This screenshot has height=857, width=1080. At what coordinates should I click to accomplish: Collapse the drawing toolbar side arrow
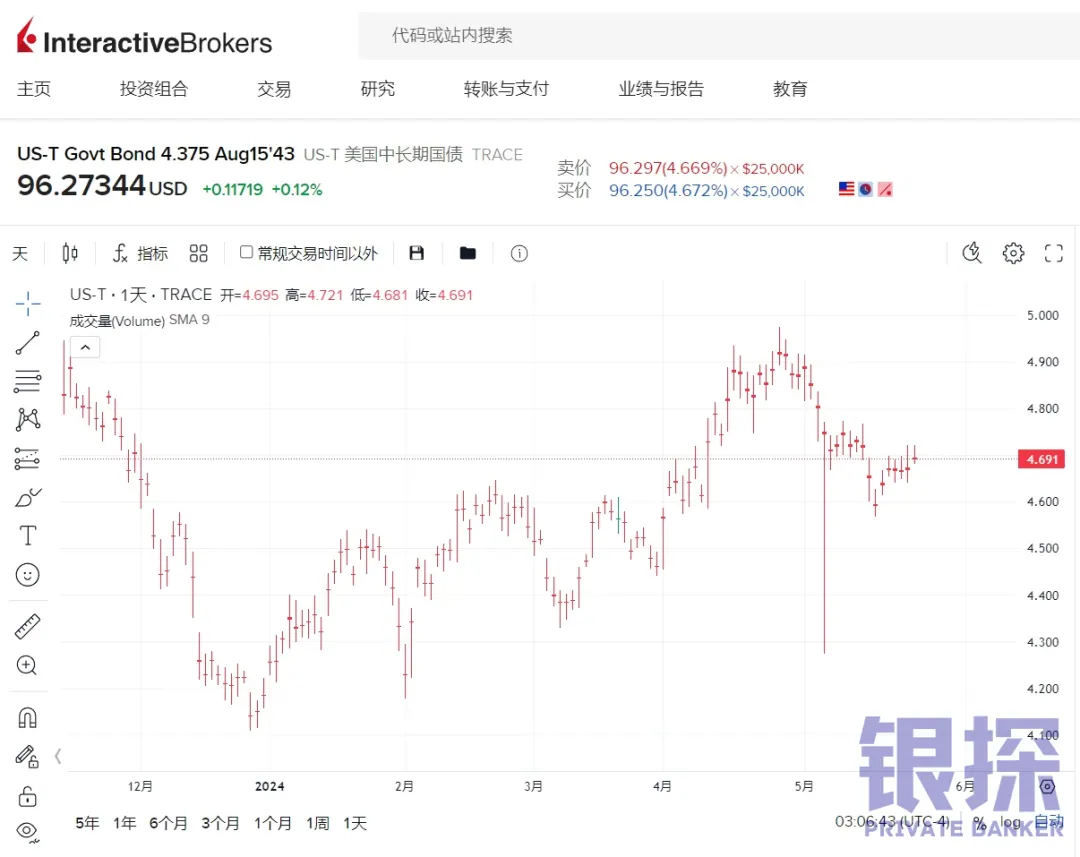pos(58,756)
